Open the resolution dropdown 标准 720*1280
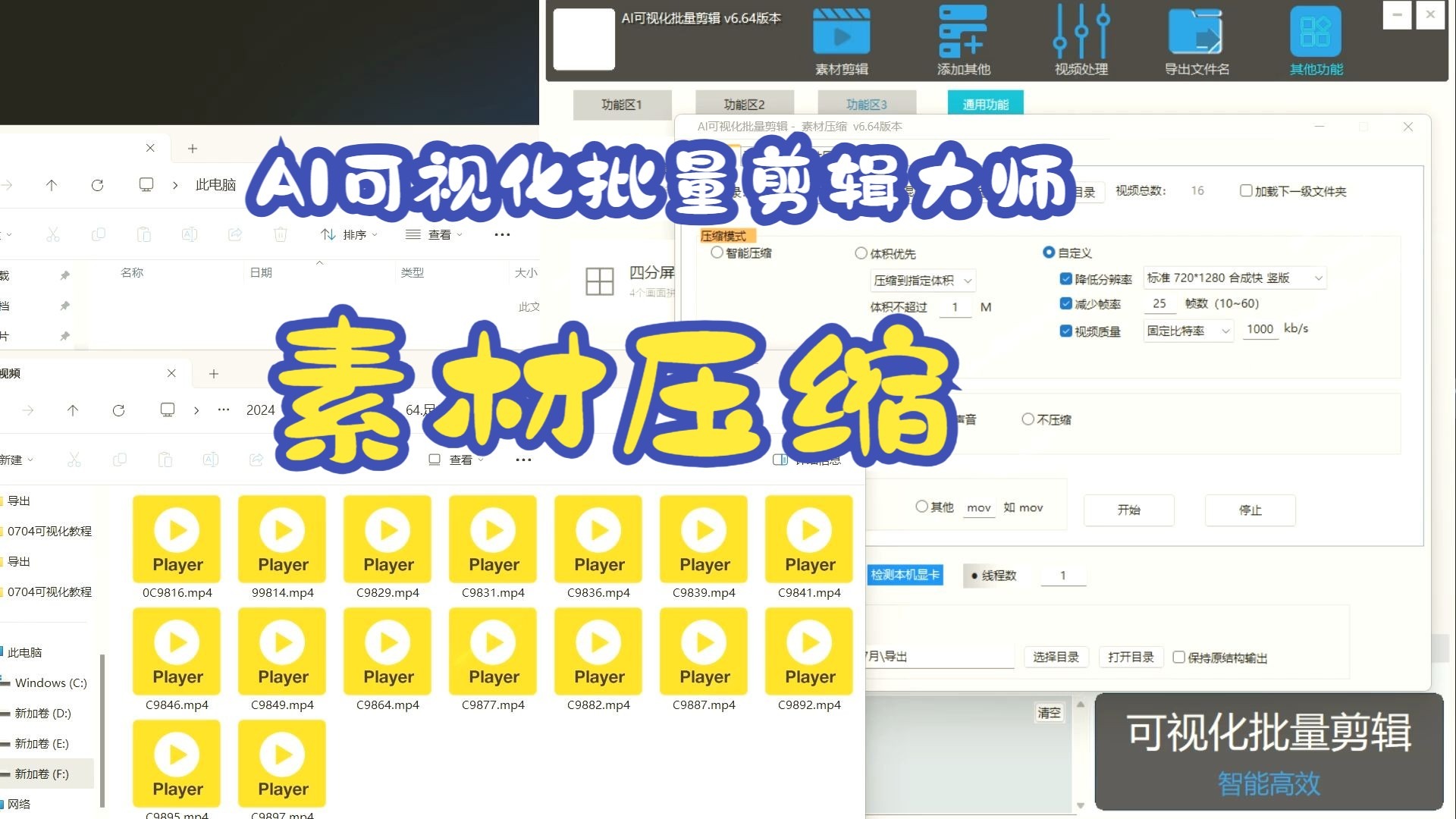This screenshot has height=819, width=1456. pyautogui.click(x=1235, y=278)
